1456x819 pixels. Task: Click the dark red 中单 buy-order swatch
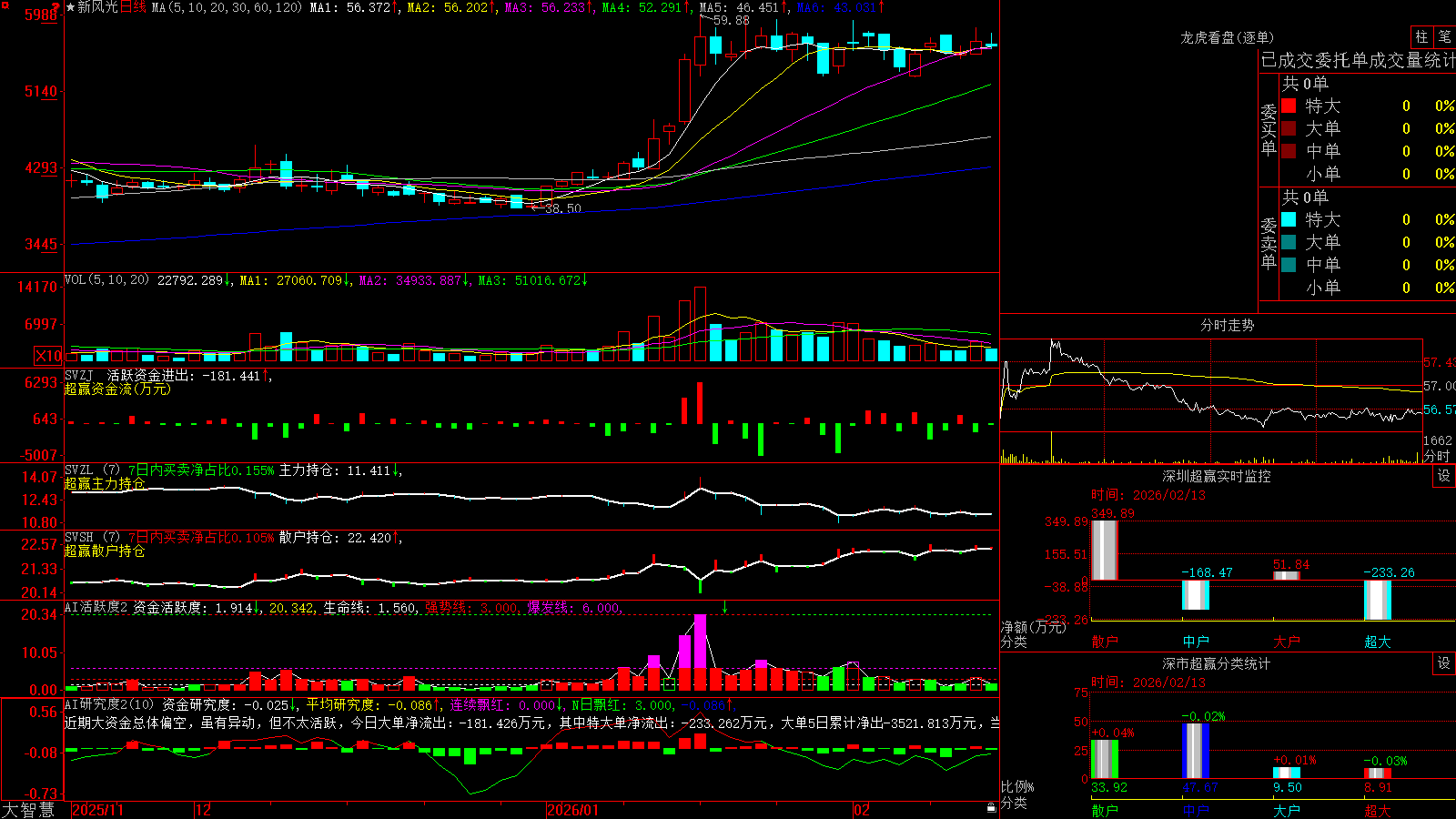(1289, 151)
